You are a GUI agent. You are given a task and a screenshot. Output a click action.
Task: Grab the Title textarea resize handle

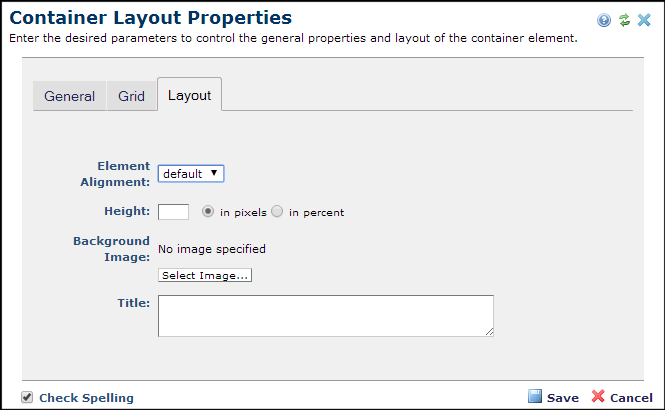489,332
